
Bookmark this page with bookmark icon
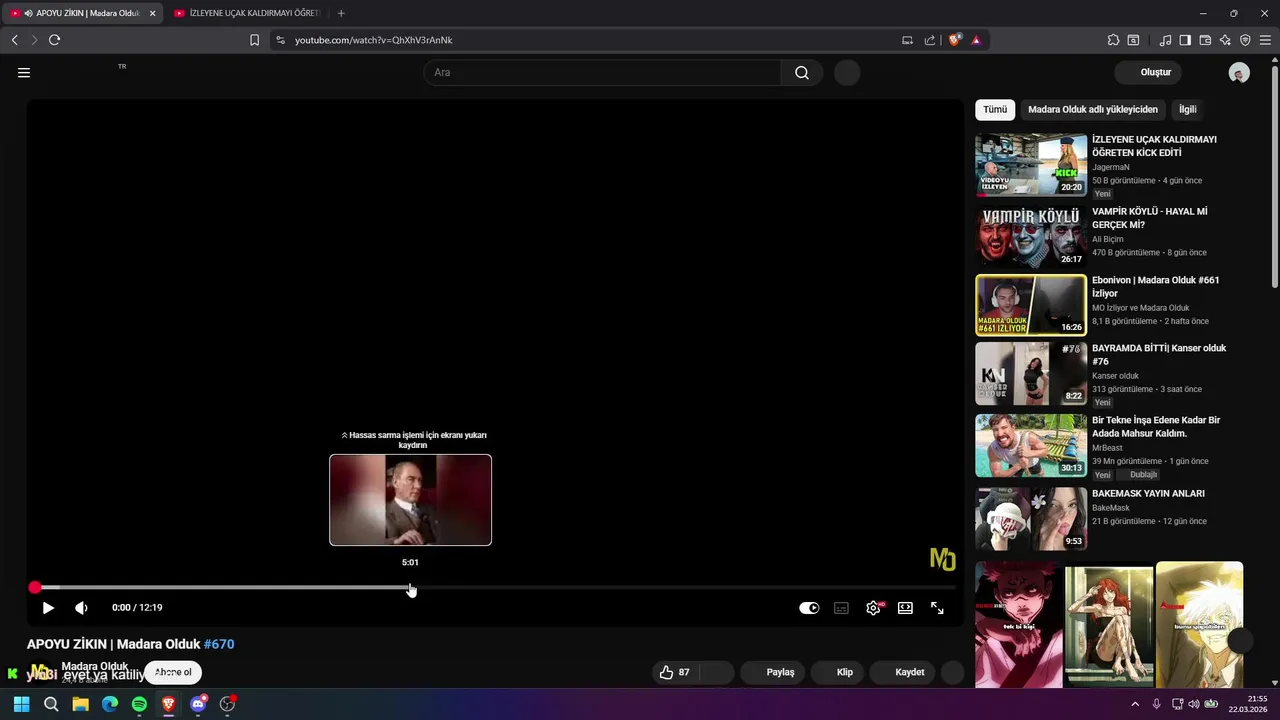[254, 40]
